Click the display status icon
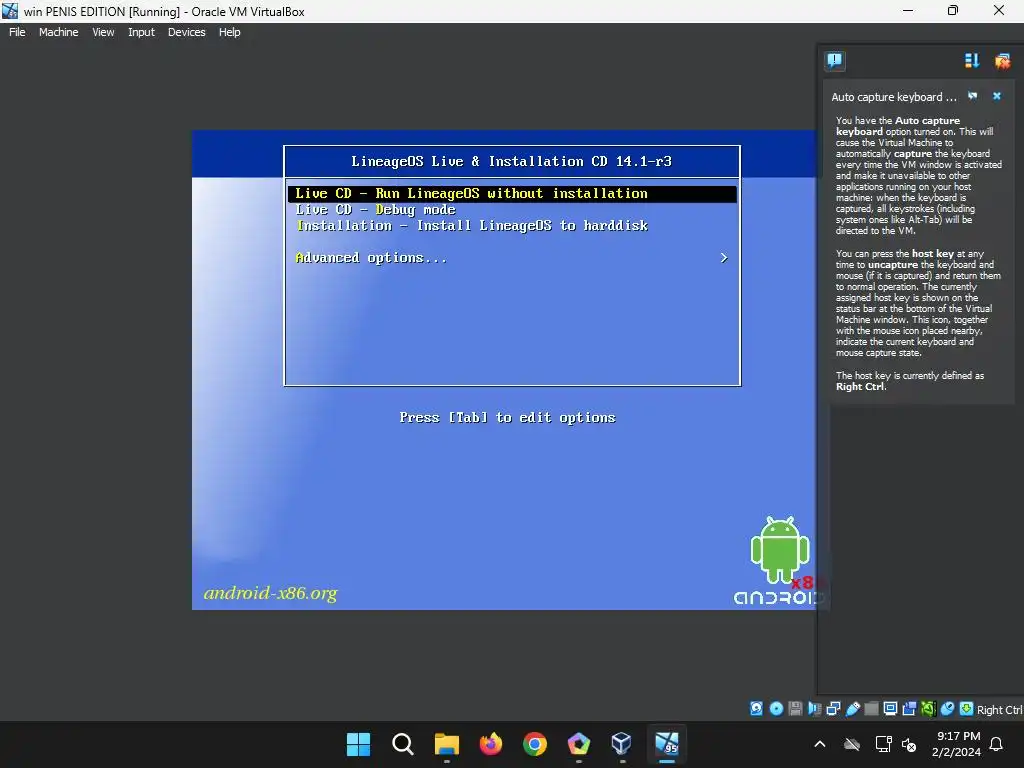 890,709
